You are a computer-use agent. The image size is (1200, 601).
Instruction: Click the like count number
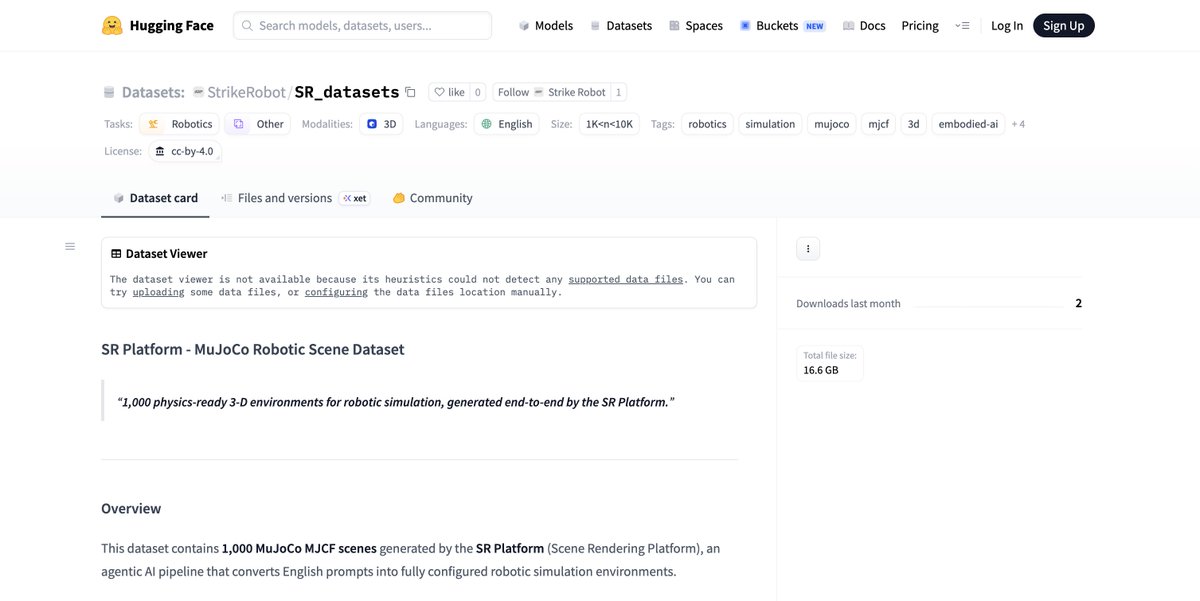(478, 92)
